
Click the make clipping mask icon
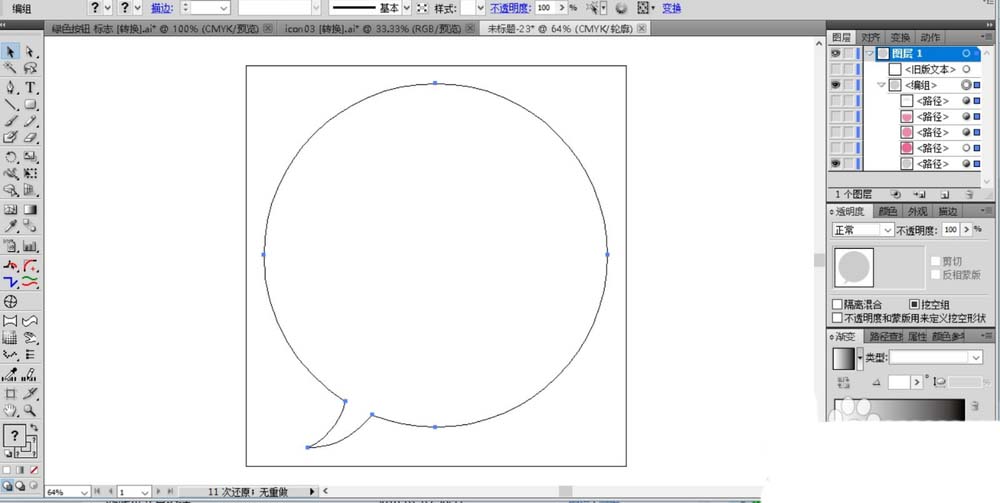[x=895, y=194]
